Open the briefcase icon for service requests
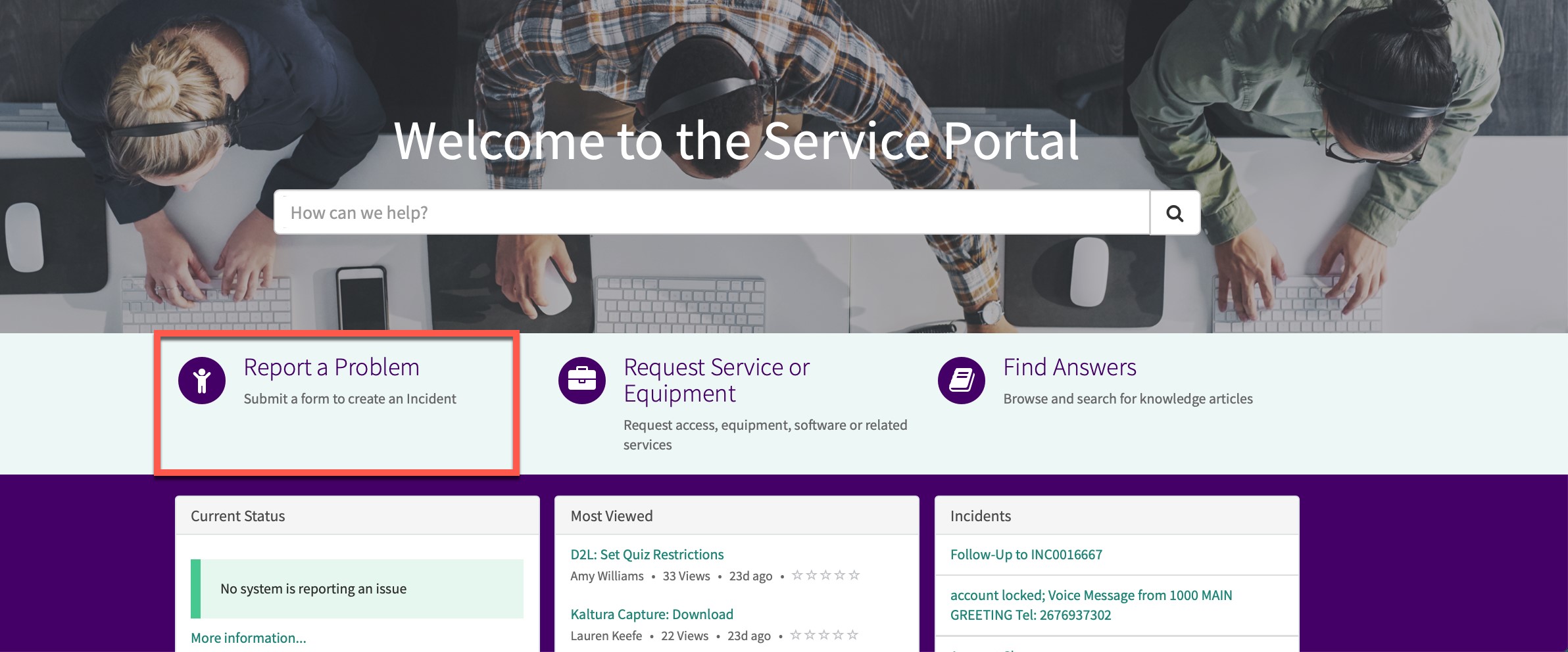The height and width of the screenshot is (652, 1568). click(581, 381)
